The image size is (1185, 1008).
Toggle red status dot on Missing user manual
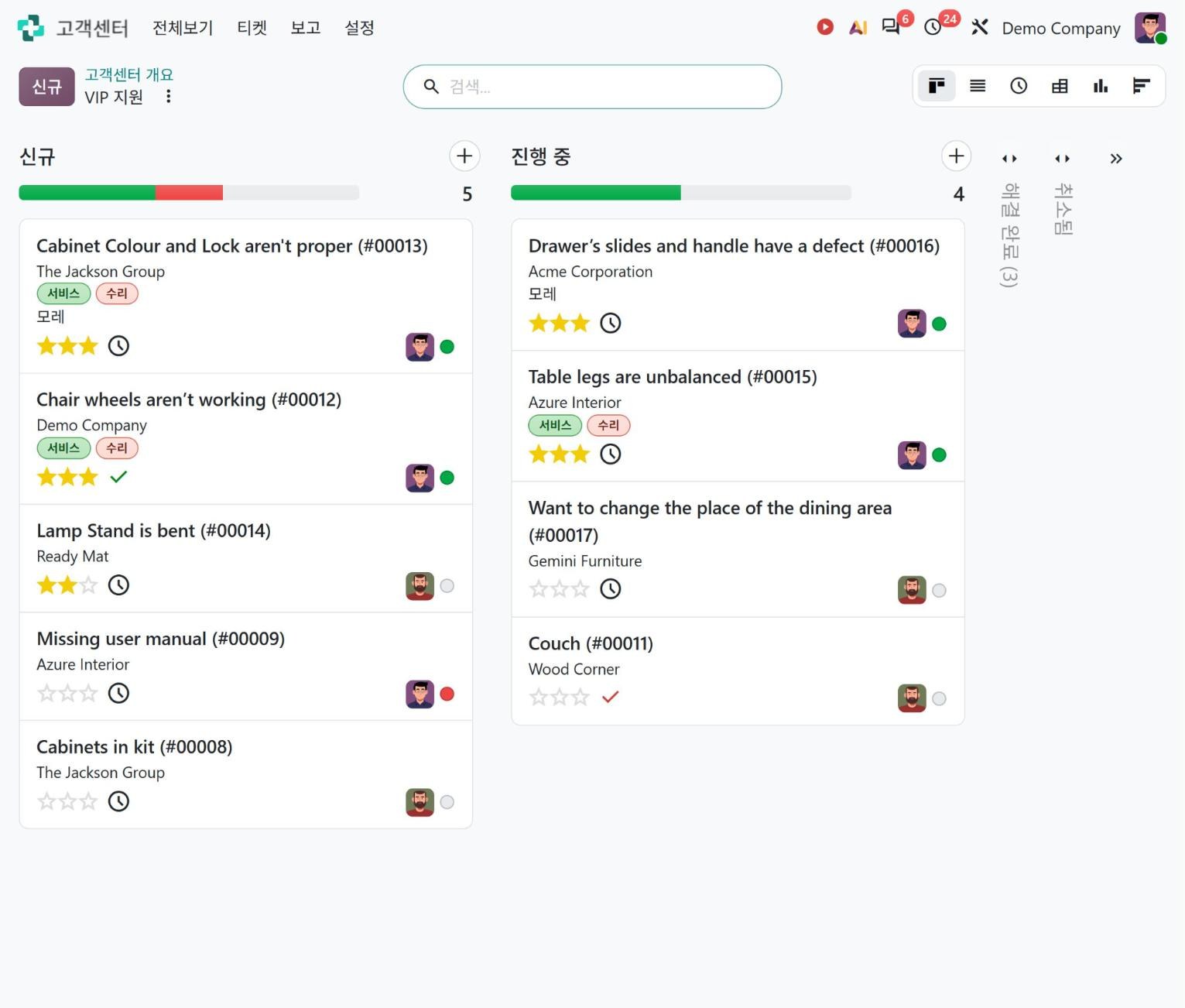click(447, 694)
